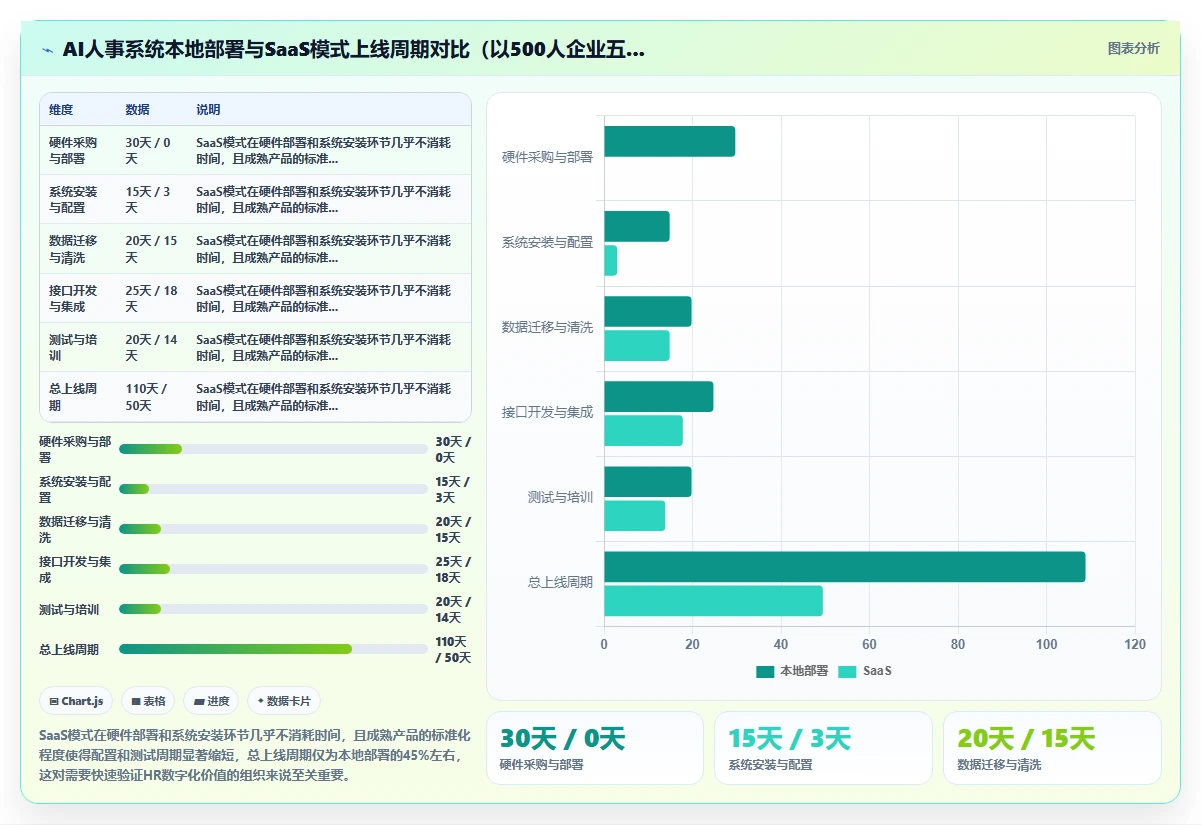Click x-axis tick label 60
The width and height of the screenshot is (1201, 825).
pos(869,645)
